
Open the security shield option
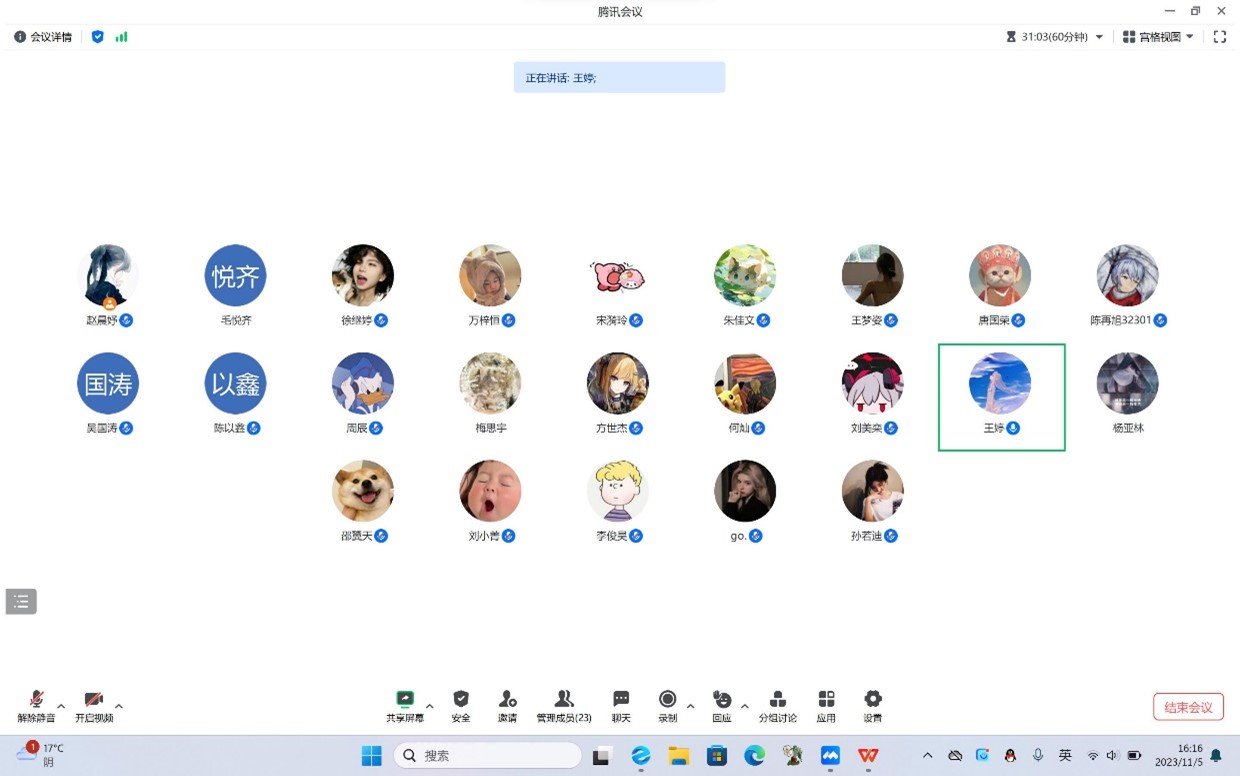pyautogui.click(x=461, y=700)
